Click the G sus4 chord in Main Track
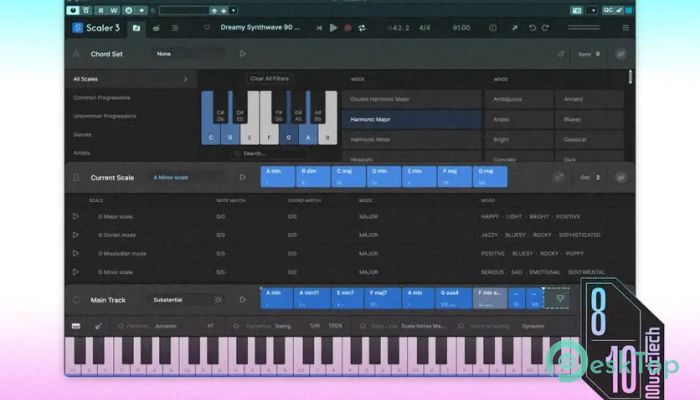 pyautogui.click(x=452, y=298)
